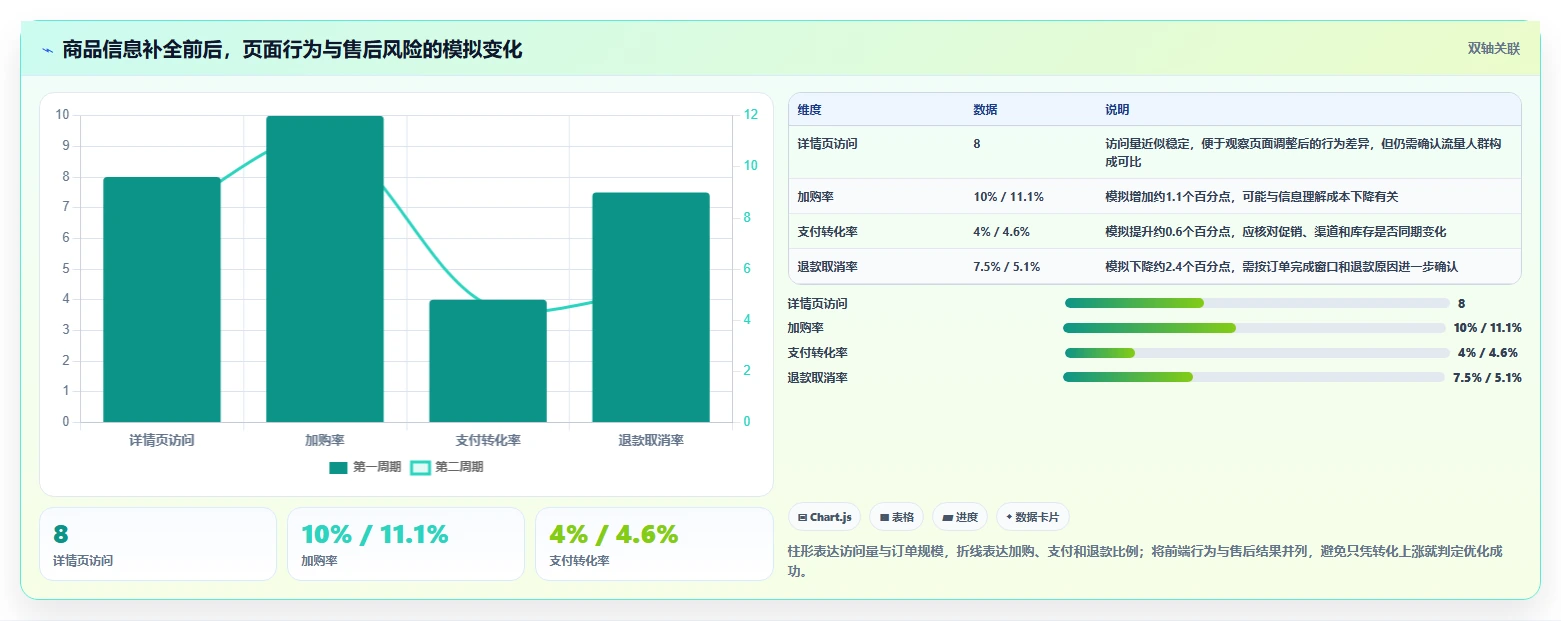Click table value 10% / 11.1%

pyautogui.click(x=1008, y=197)
